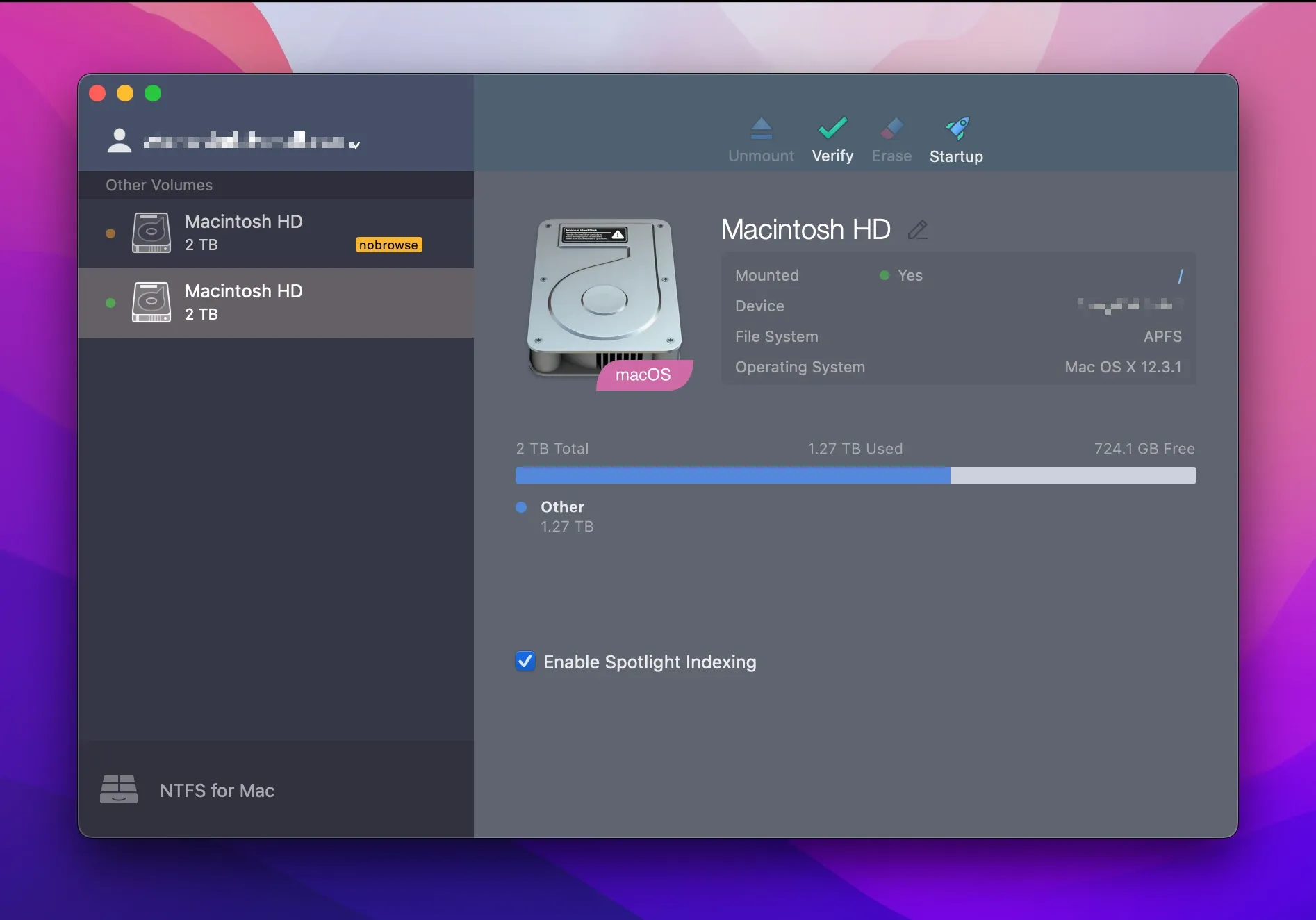This screenshot has width=1316, height=920.
Task: Select the Verify checkmark icon
Action: pos(832,129)
